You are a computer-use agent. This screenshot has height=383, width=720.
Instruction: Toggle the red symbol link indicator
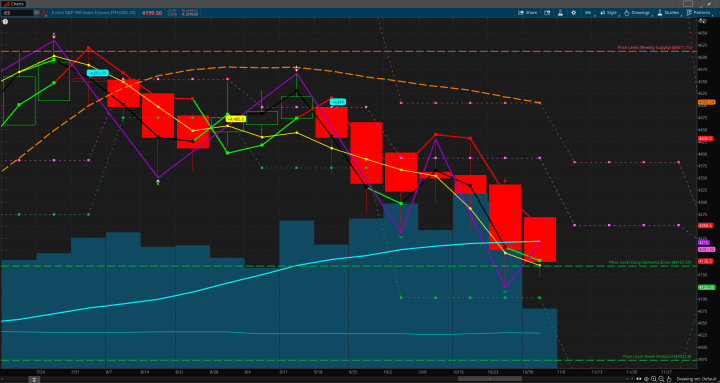44,12
